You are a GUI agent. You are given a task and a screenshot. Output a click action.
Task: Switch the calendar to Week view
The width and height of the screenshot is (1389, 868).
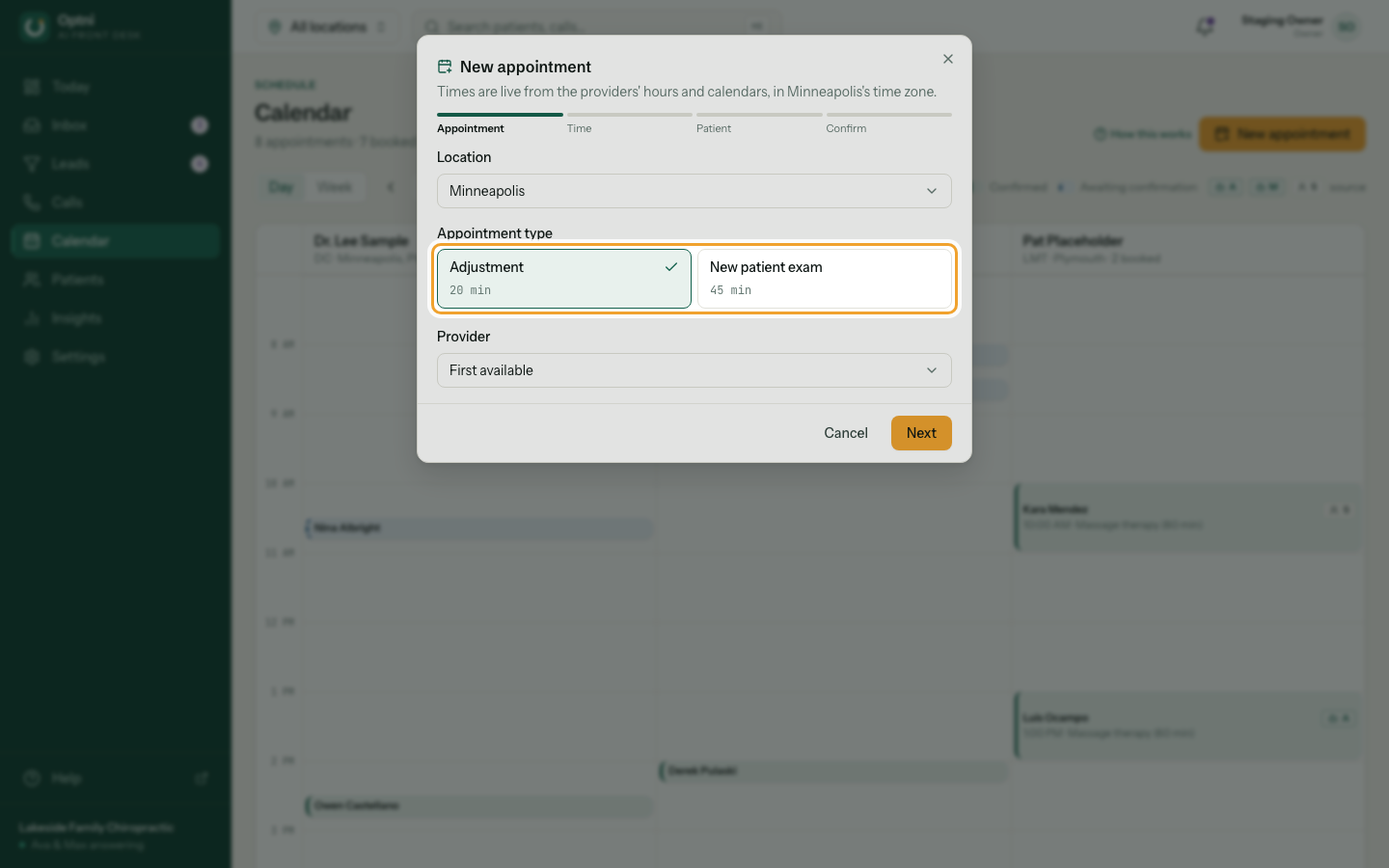tap(335, 187)
